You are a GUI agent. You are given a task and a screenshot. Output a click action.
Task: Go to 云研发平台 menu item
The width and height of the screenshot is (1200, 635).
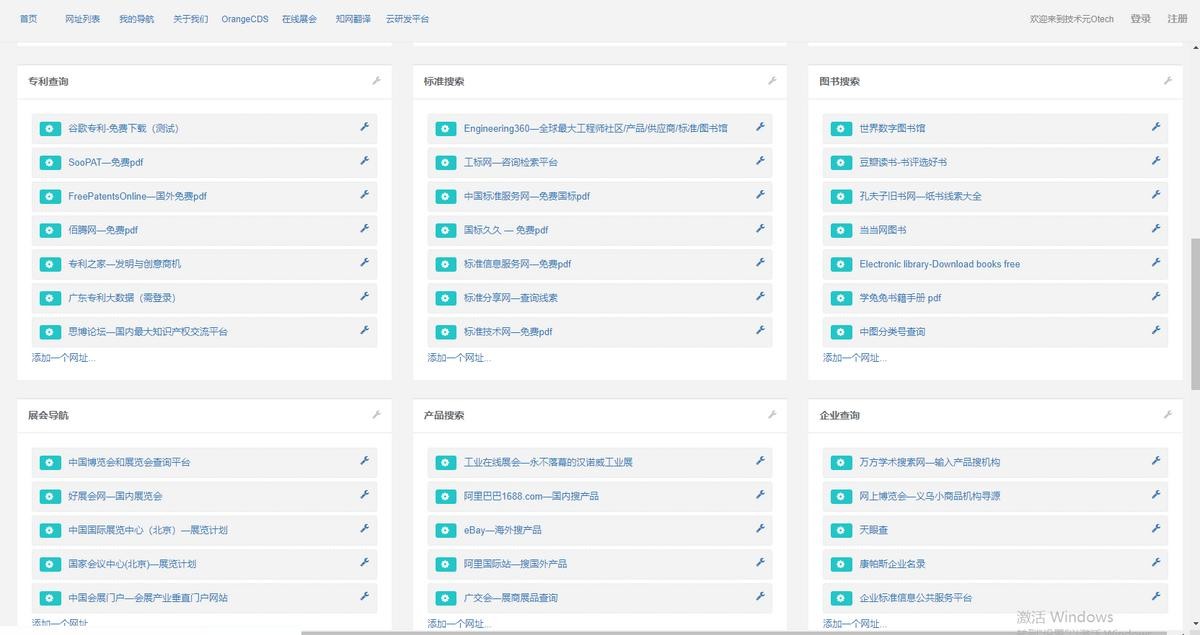(x=407, y=19)
